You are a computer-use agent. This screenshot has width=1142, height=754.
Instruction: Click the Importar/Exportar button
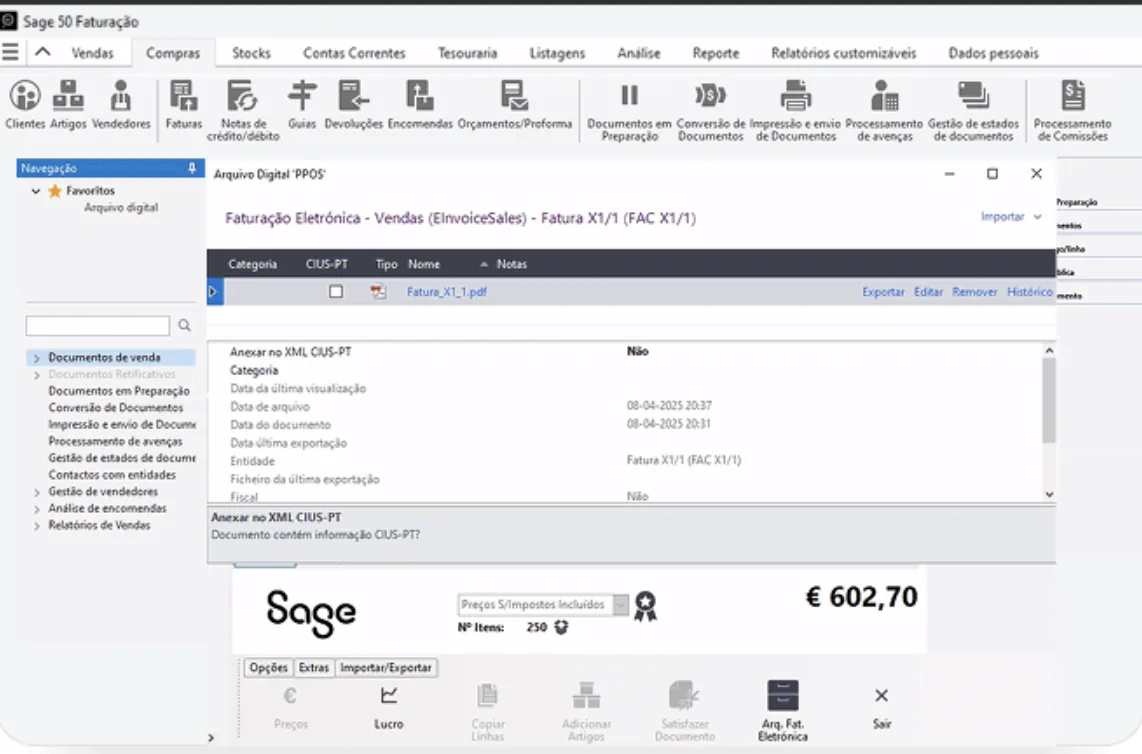point(386,667)
